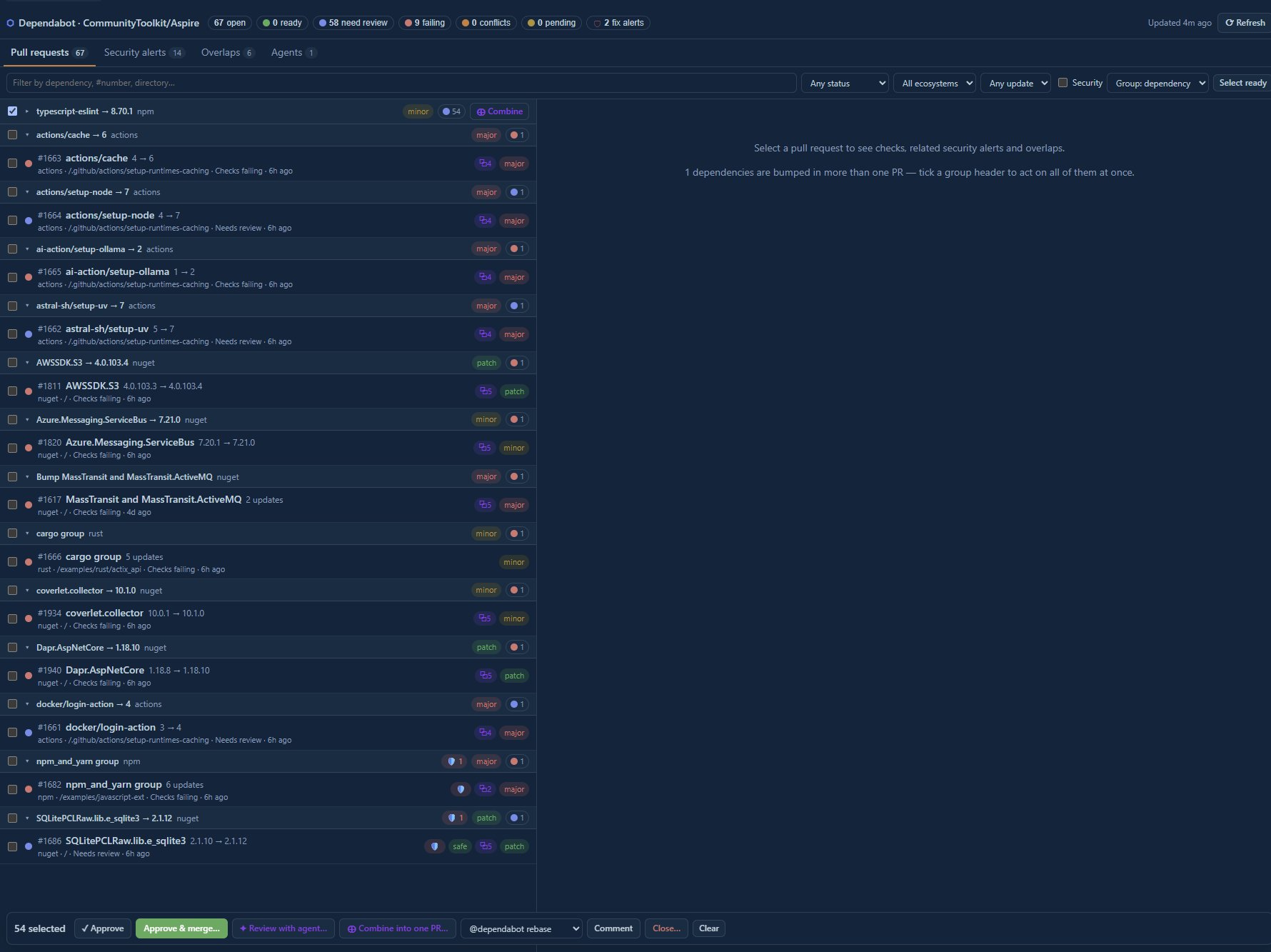This screenshot has width=1271, height=952.
Task: Open the @dependabot rebase command dropdown
Action: (522, 928)
